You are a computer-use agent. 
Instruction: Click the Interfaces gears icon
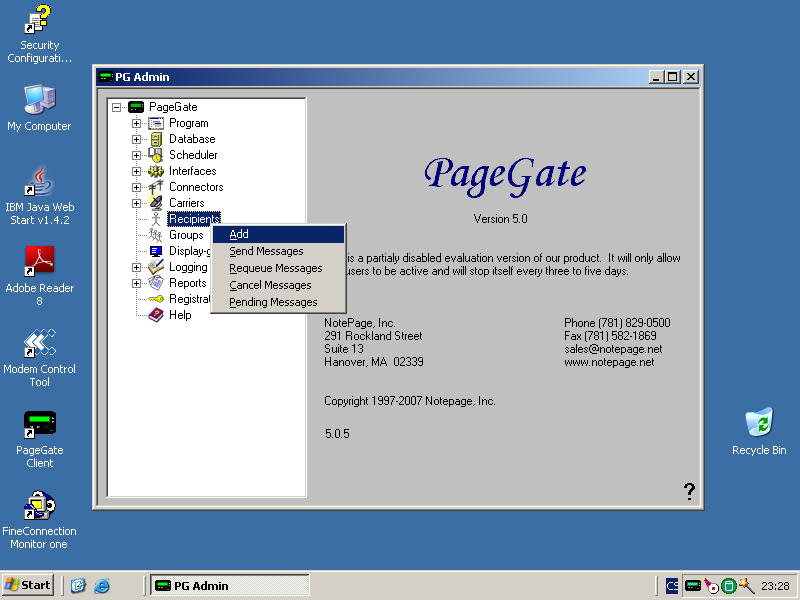pos(156,171)
